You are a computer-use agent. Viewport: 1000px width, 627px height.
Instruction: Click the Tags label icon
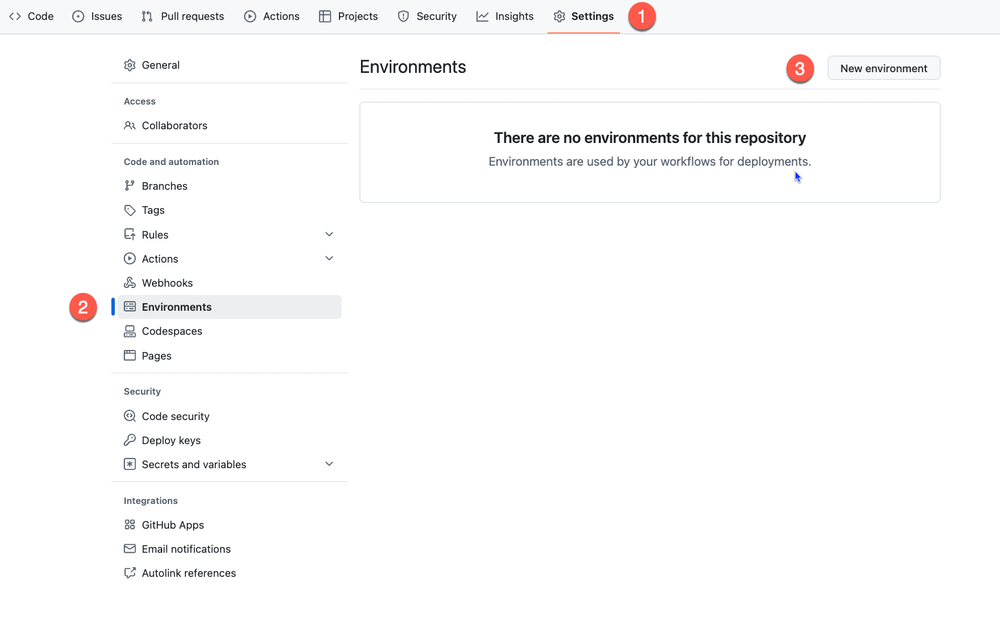coord(129,210)
